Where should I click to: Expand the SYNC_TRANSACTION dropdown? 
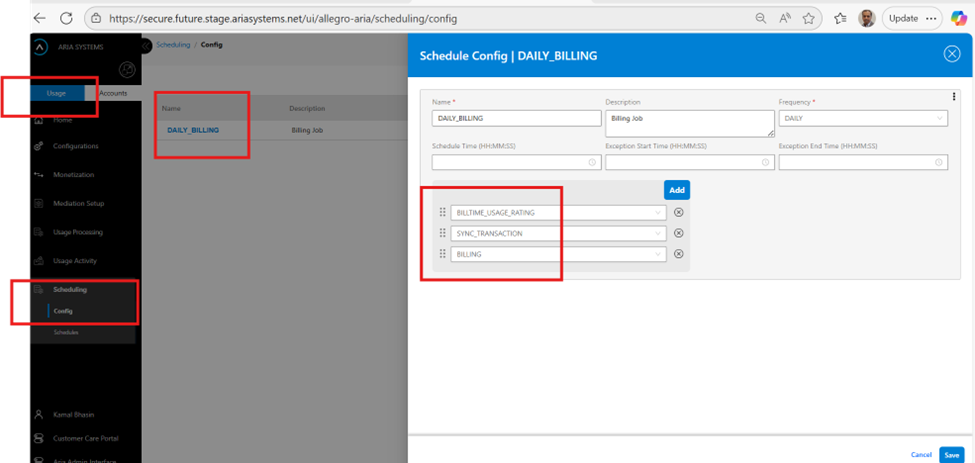[x=657, y=233]
